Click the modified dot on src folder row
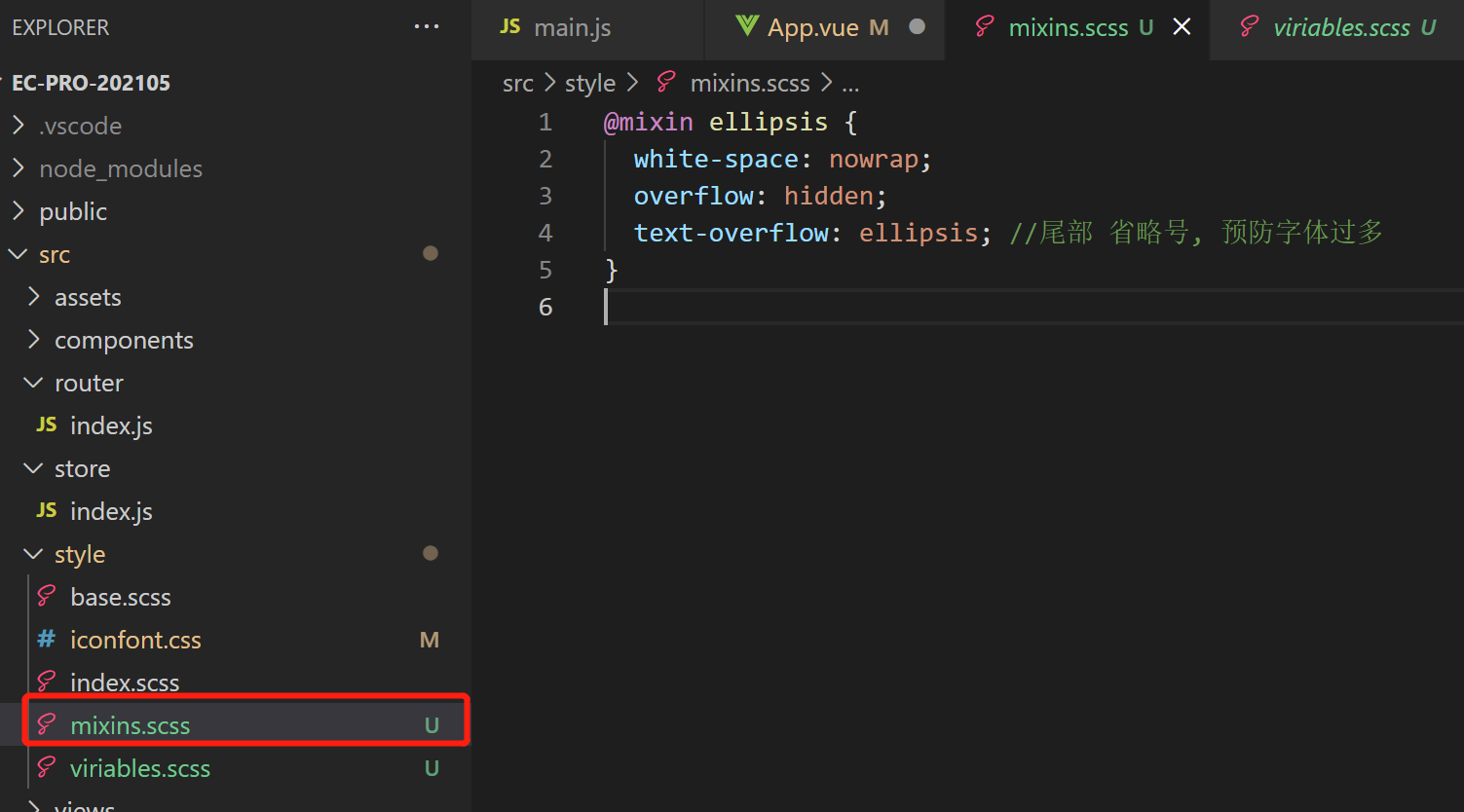Image resolution: width=1464 pixels, height=812 pixels. pyautogui.click(x=431, y=253)
